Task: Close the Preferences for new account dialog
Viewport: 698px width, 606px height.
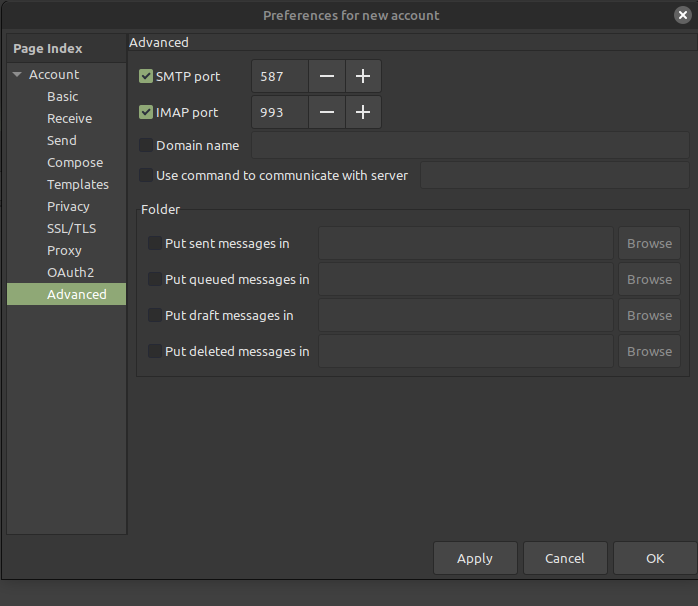Action: click(682, 15)
